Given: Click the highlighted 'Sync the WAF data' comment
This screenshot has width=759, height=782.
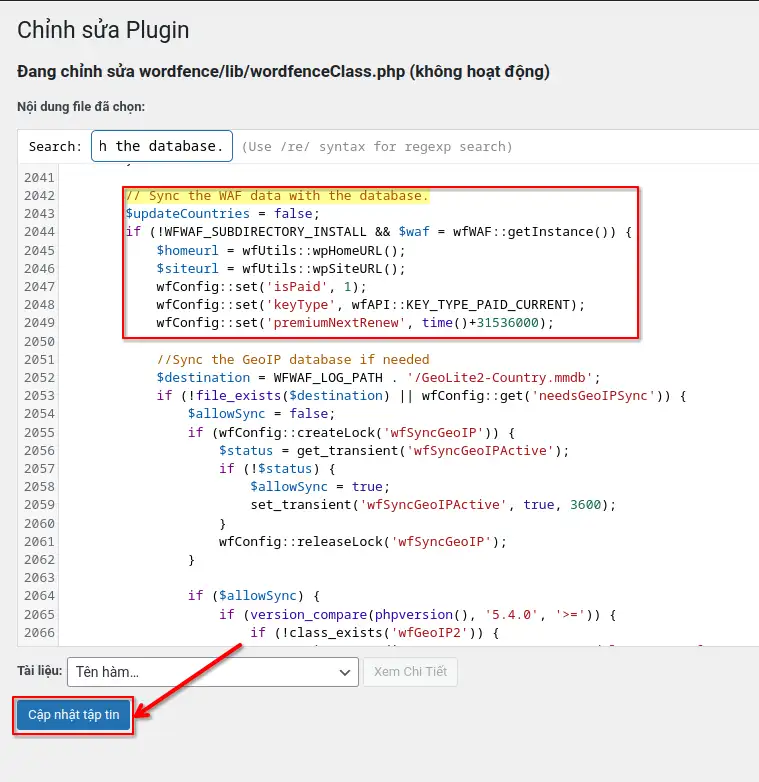Looking at the screenshot, I should pos(276,196).
